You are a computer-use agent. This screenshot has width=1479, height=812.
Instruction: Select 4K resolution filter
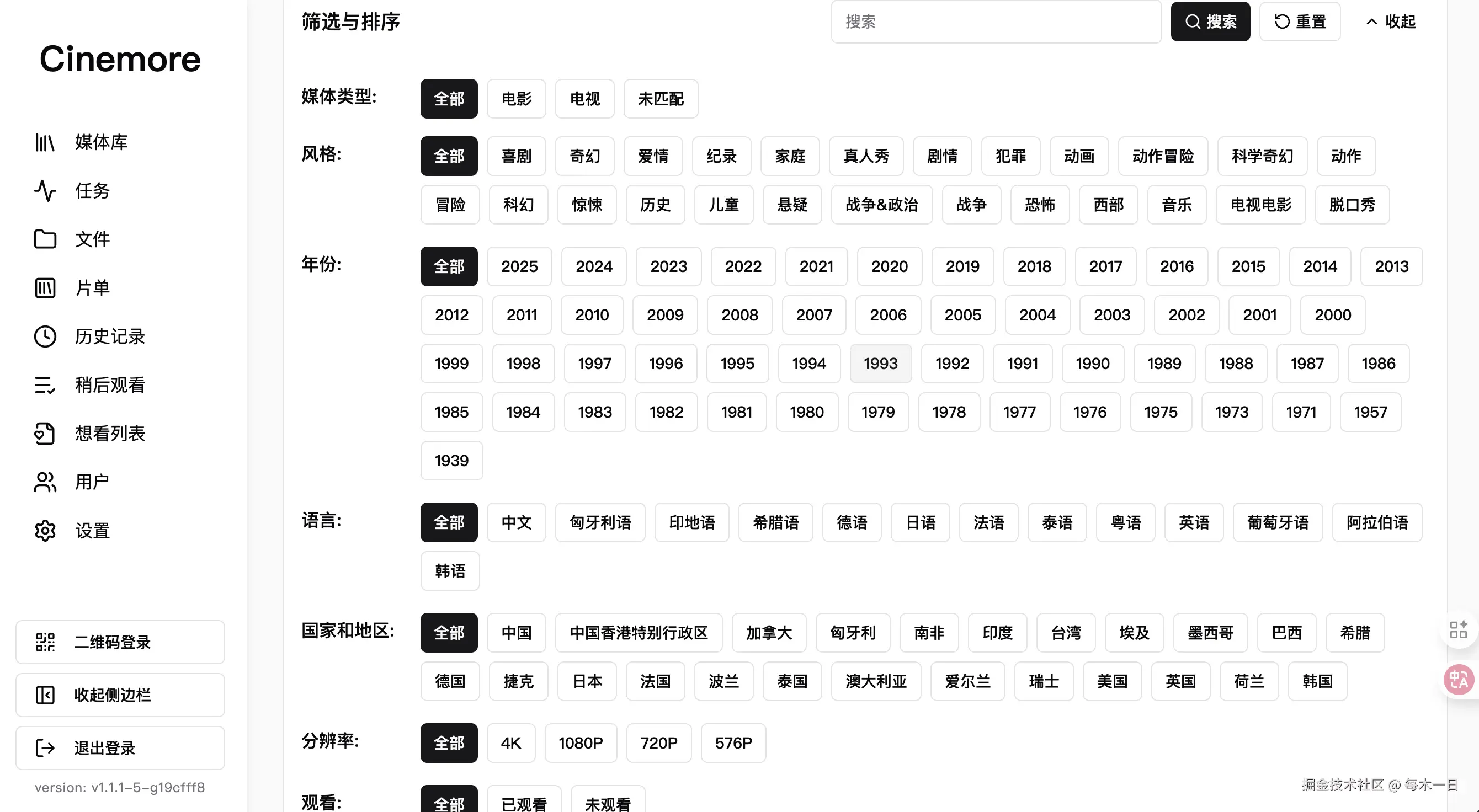(510, 742)
